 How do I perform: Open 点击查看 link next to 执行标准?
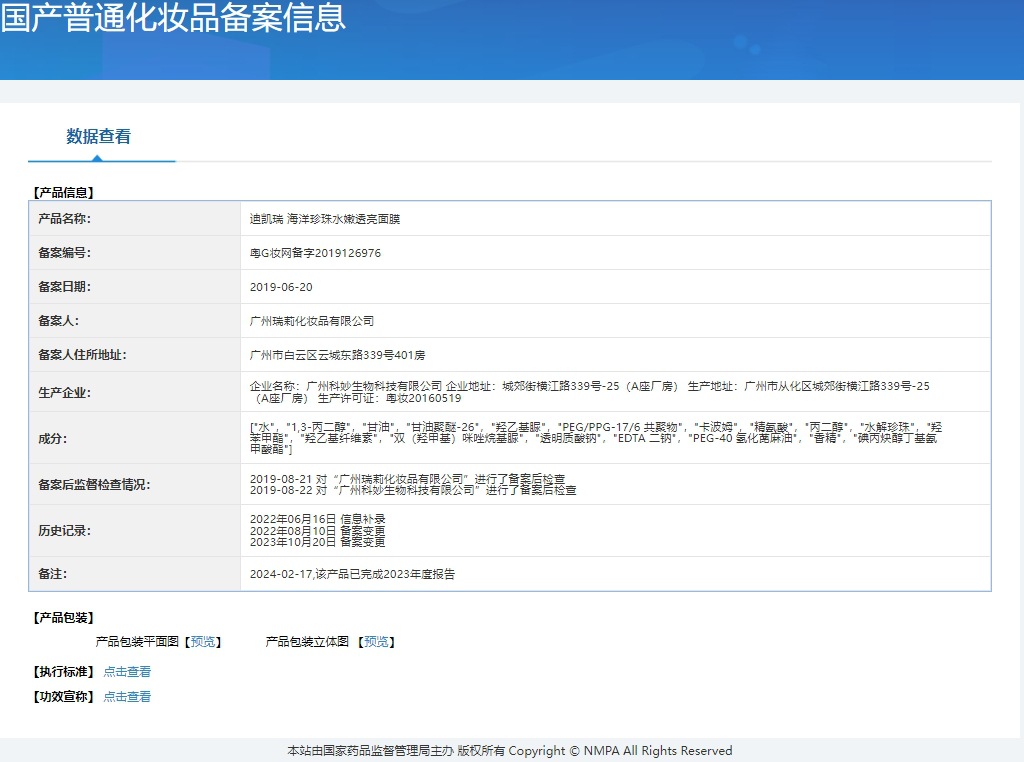(x=127, y=671)
